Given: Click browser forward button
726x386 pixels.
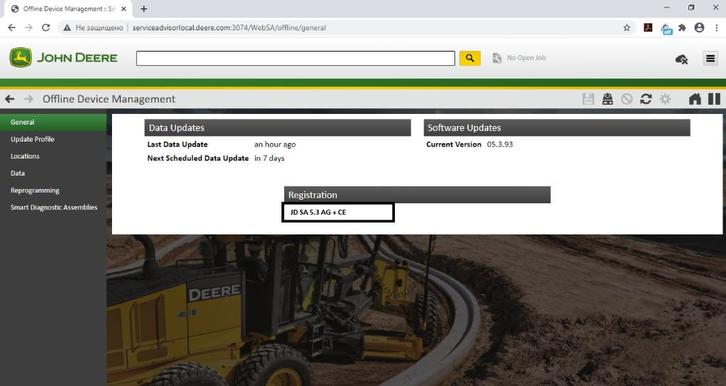Looking at the screenshot, I should pos(29,28).
